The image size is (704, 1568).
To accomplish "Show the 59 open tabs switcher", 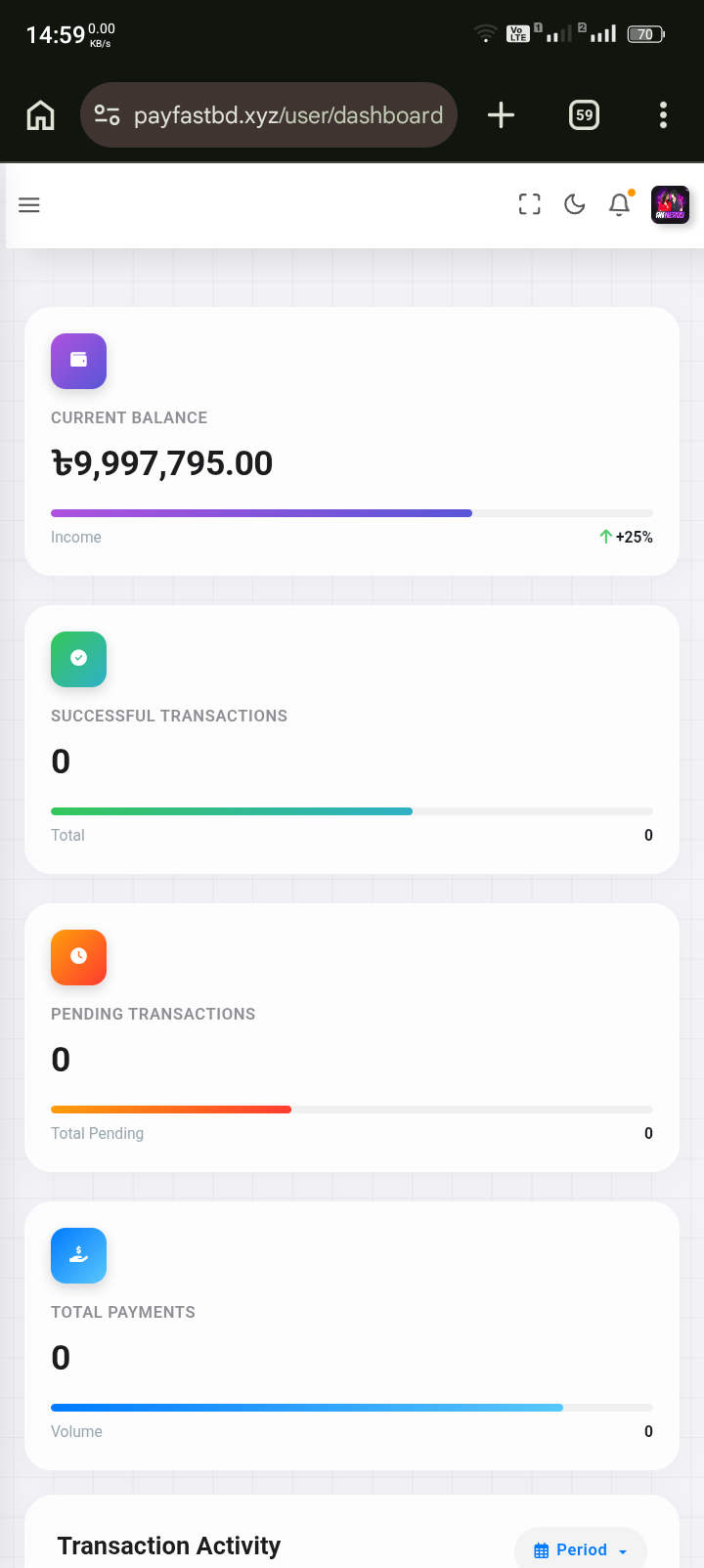I will pyautogui.click(x=584, y=115).
